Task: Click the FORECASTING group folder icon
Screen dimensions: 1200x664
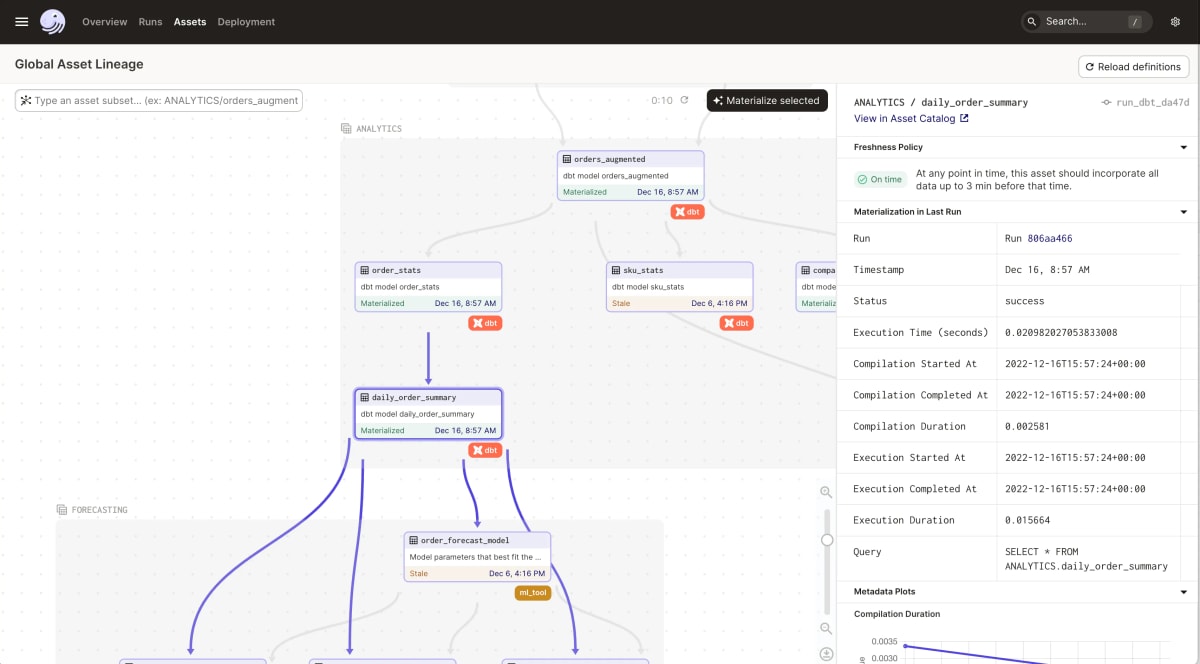Action: pyautogui.click(x=62, y=510)
